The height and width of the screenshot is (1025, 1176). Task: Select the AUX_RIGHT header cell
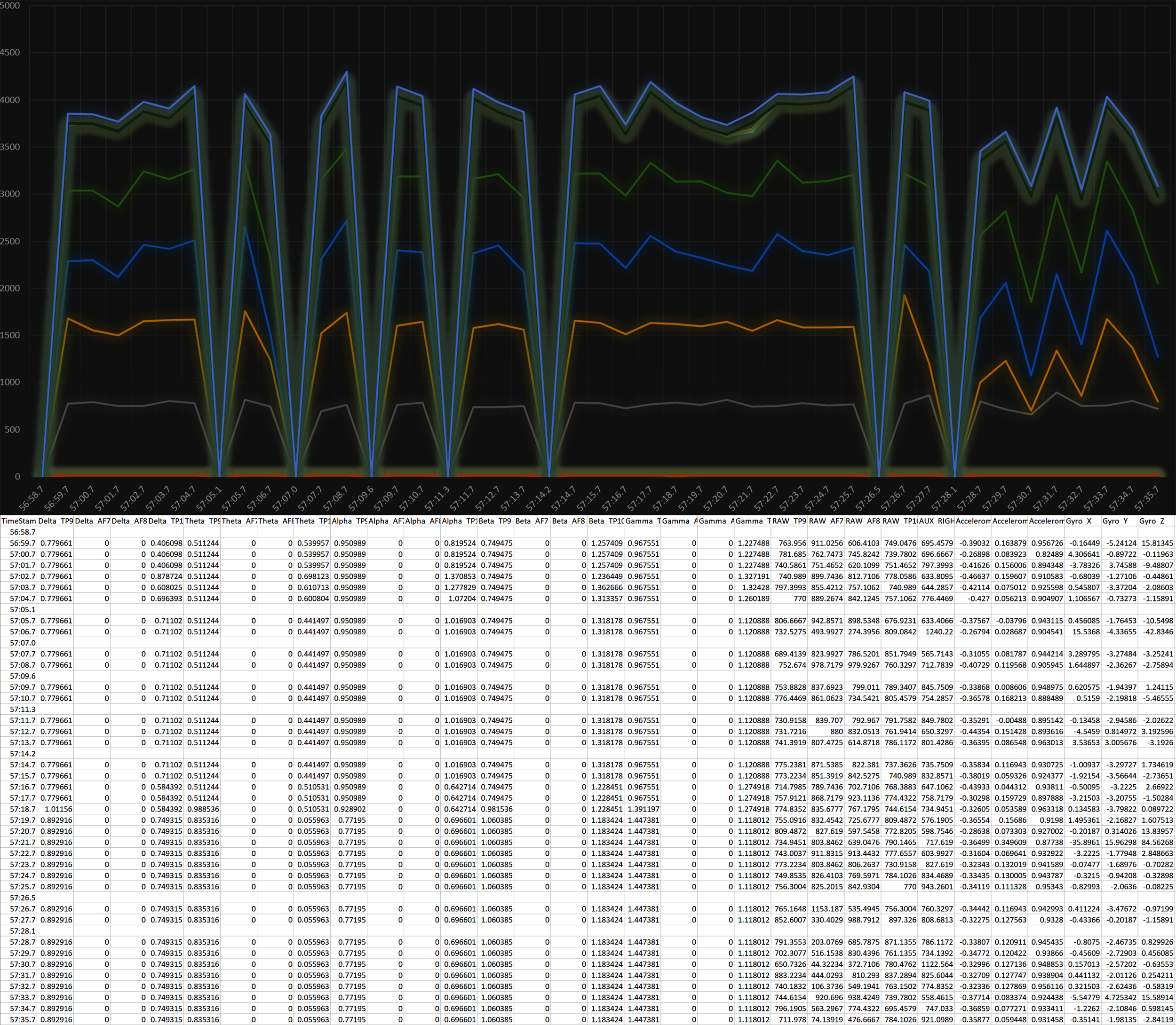[936, 521]
